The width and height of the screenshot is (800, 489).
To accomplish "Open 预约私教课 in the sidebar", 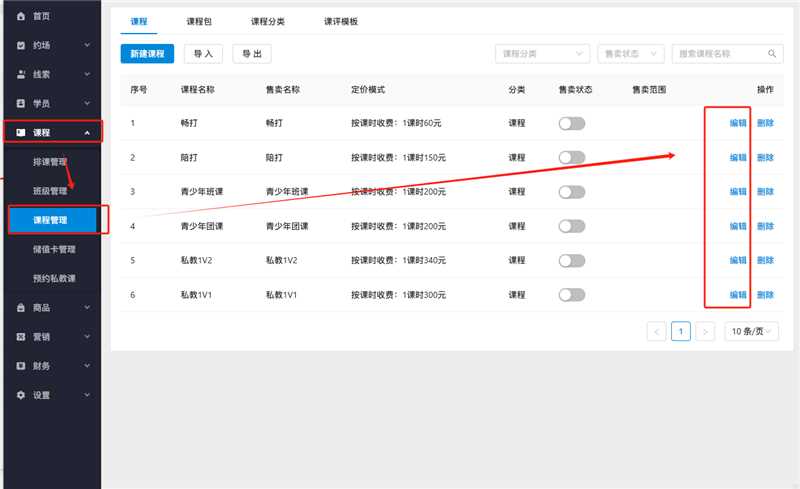I will [54, 278].
